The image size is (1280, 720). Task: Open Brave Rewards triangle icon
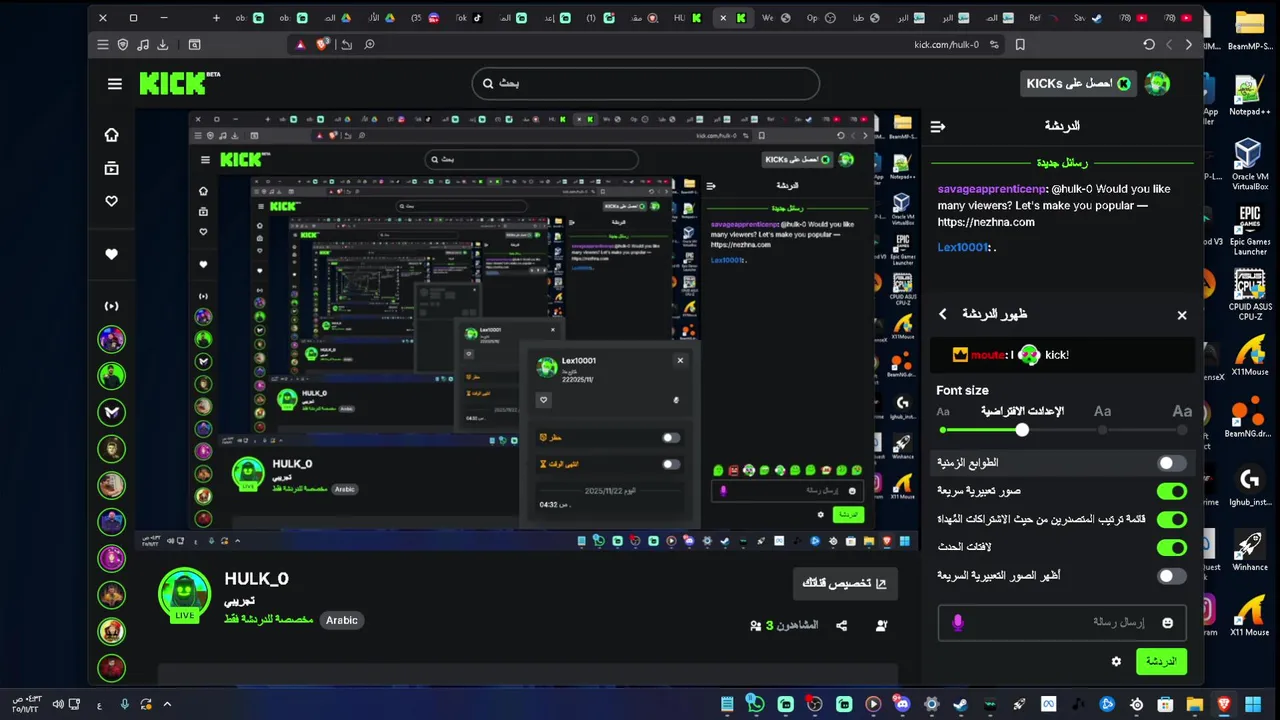click(300, 44)
